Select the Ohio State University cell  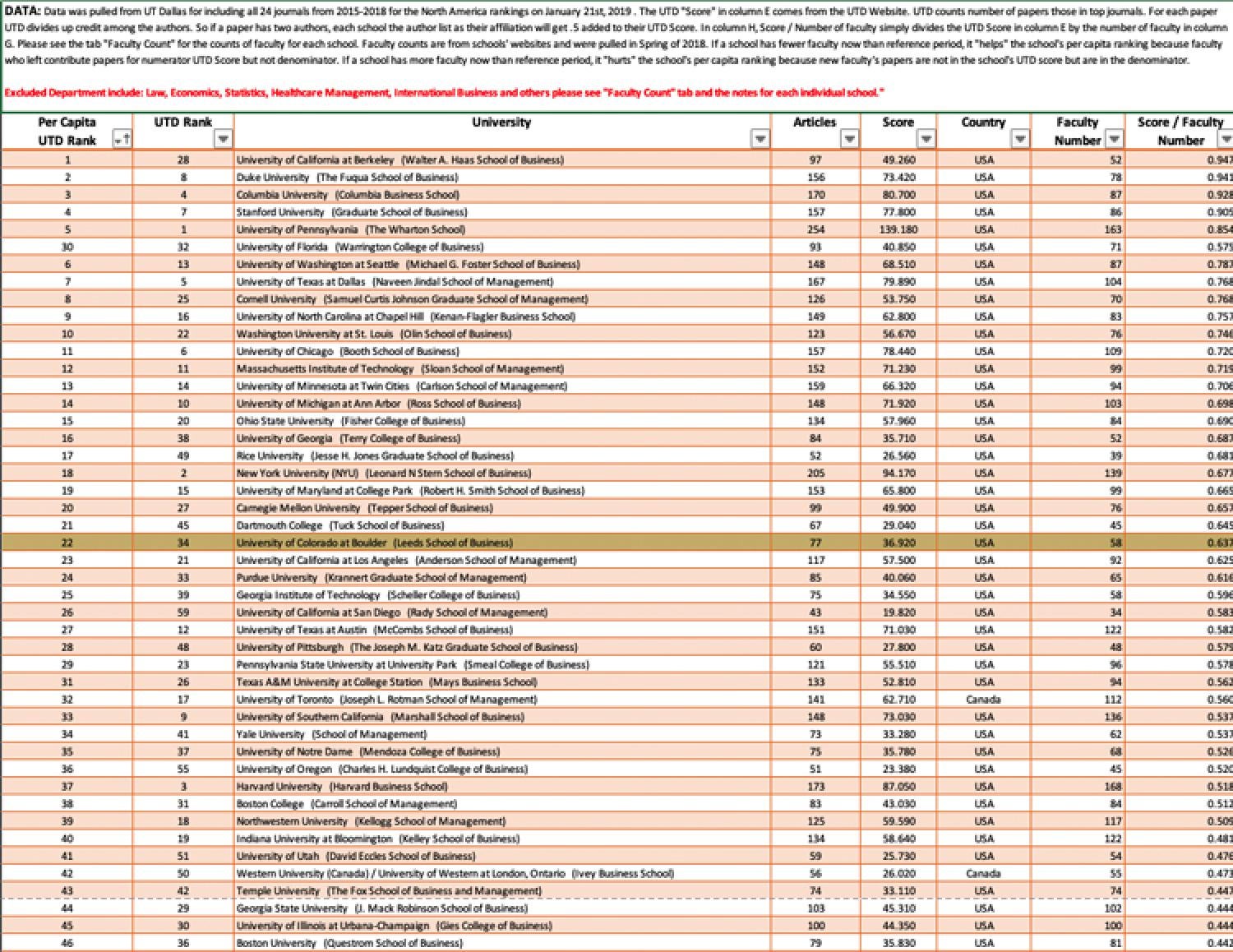click(502, 421)
